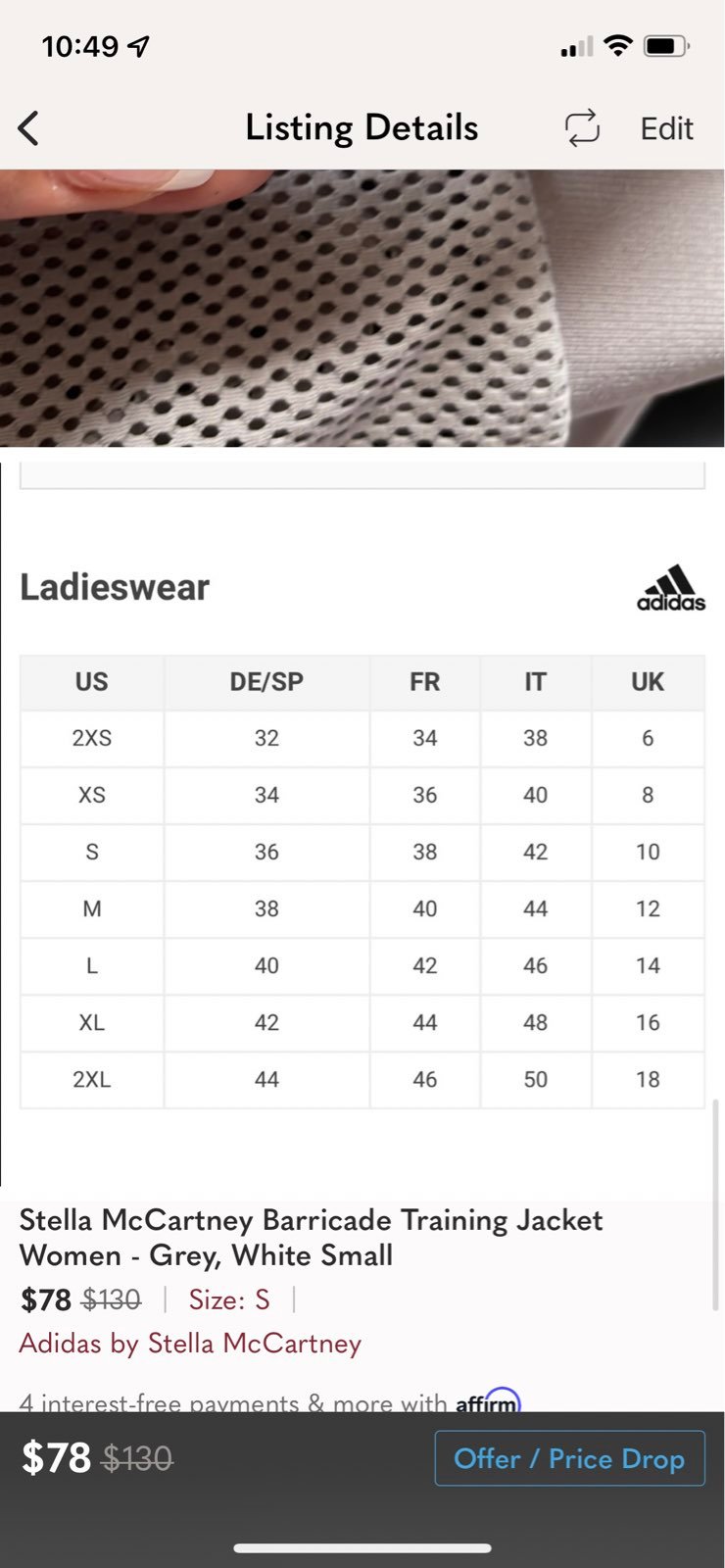Tap the share/repost arrows icon
725x1568 pixels.
coord(582,128)
